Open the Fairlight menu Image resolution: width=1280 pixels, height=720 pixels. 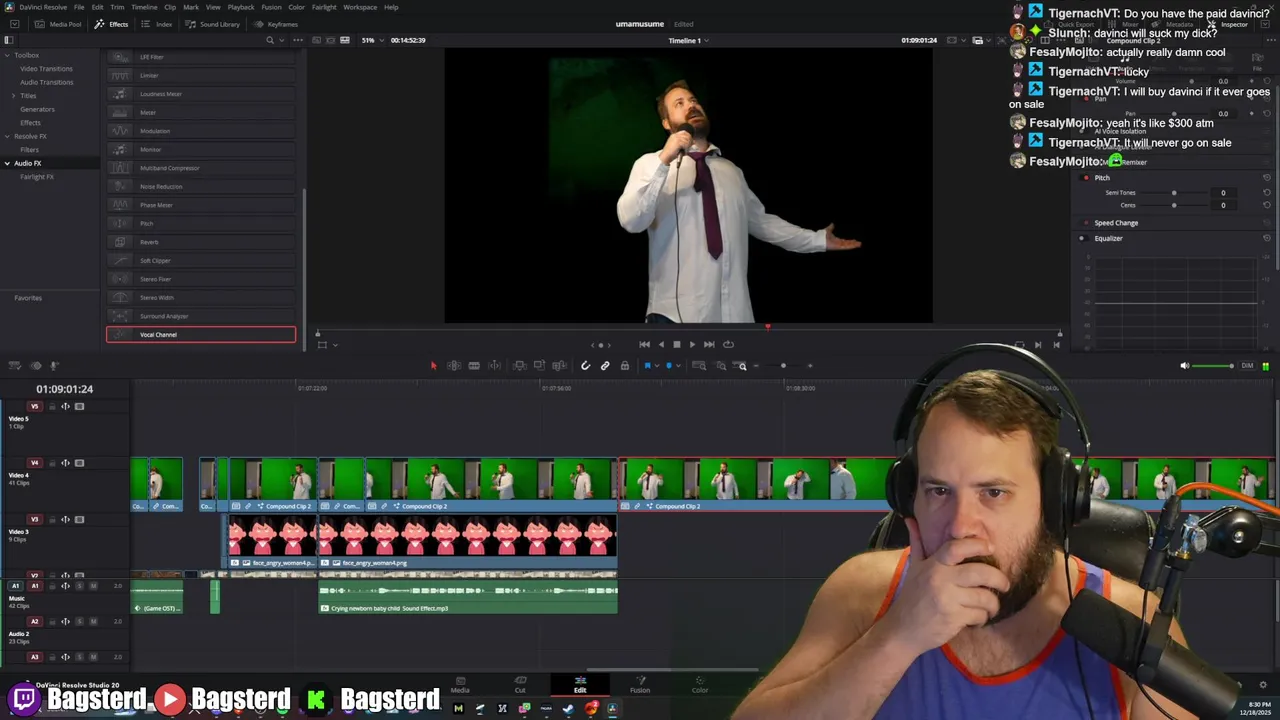point(323,7)
